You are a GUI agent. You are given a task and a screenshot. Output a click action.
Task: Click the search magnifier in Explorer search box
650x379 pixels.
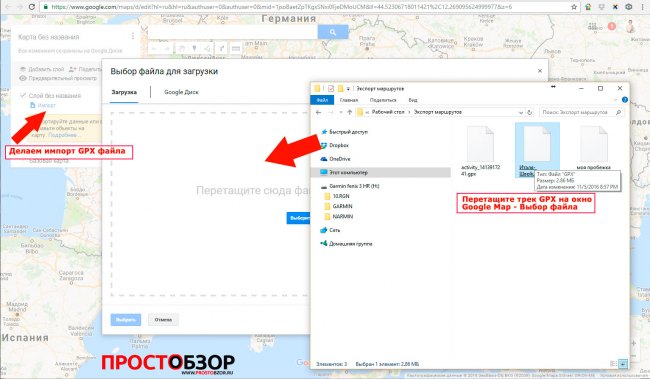coord(618,112)
